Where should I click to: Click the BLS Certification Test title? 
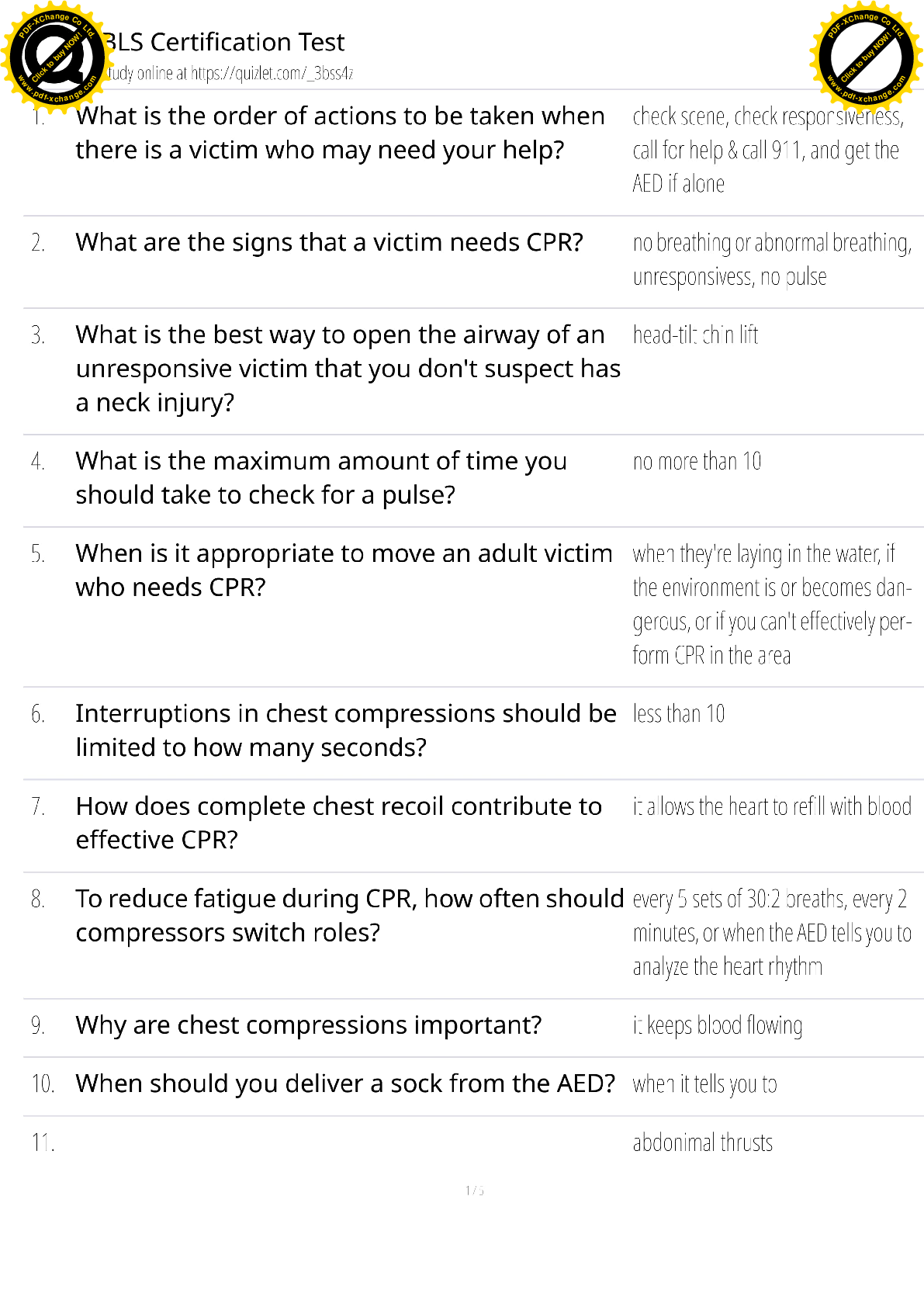(225, 42)
